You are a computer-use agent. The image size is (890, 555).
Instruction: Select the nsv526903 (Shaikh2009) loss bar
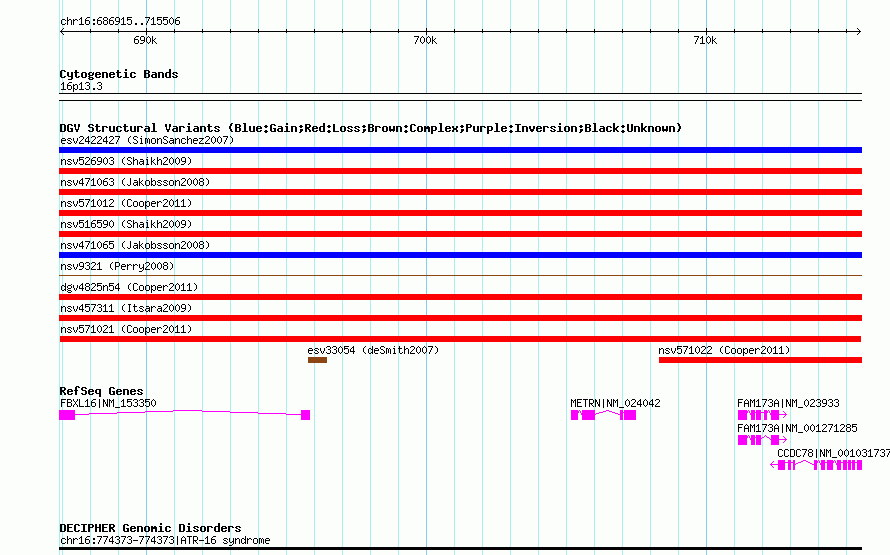click(x=460, y=171)
